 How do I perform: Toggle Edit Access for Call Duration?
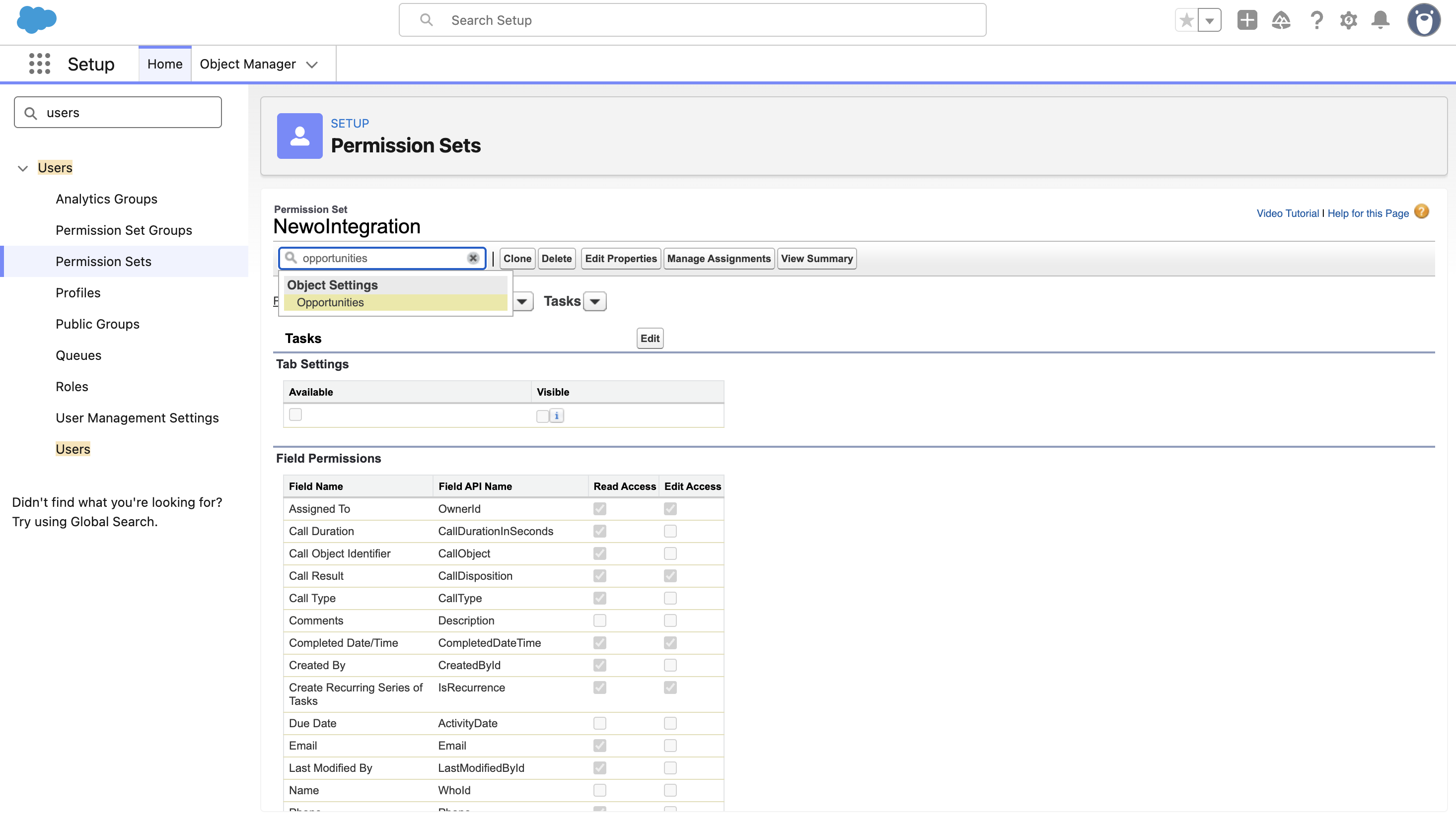[x=670, y=532]
